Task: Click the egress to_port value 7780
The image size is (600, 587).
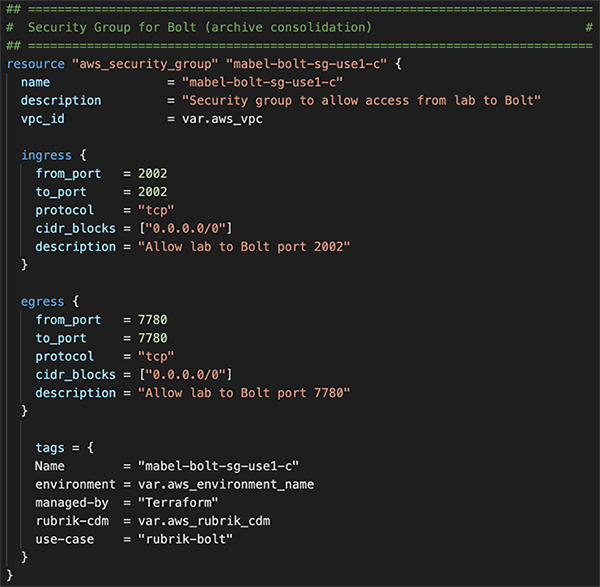Action: (x=153, y=338)
